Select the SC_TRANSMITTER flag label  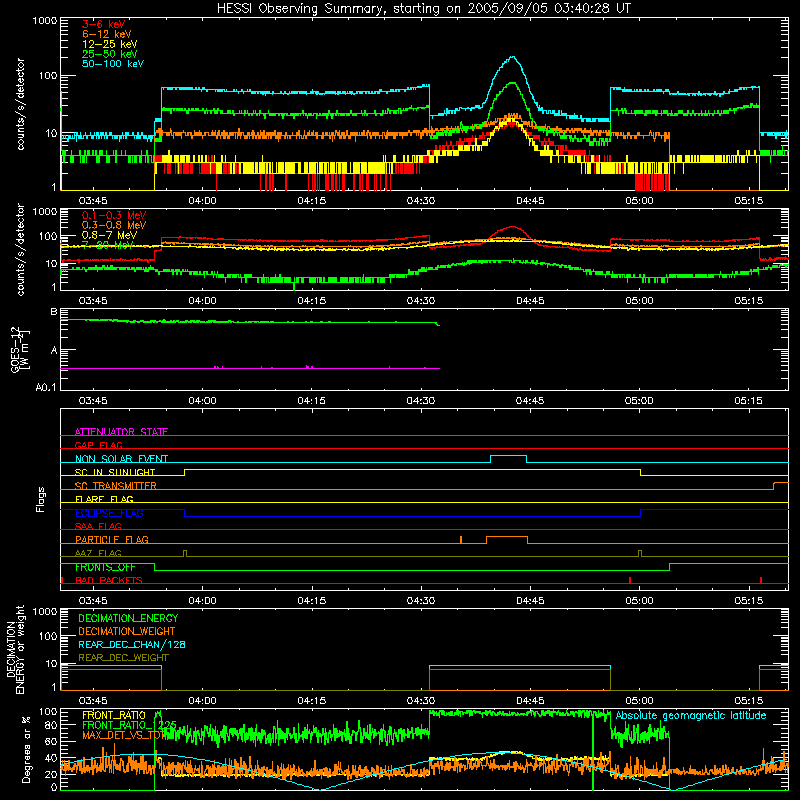coord(115,486)
